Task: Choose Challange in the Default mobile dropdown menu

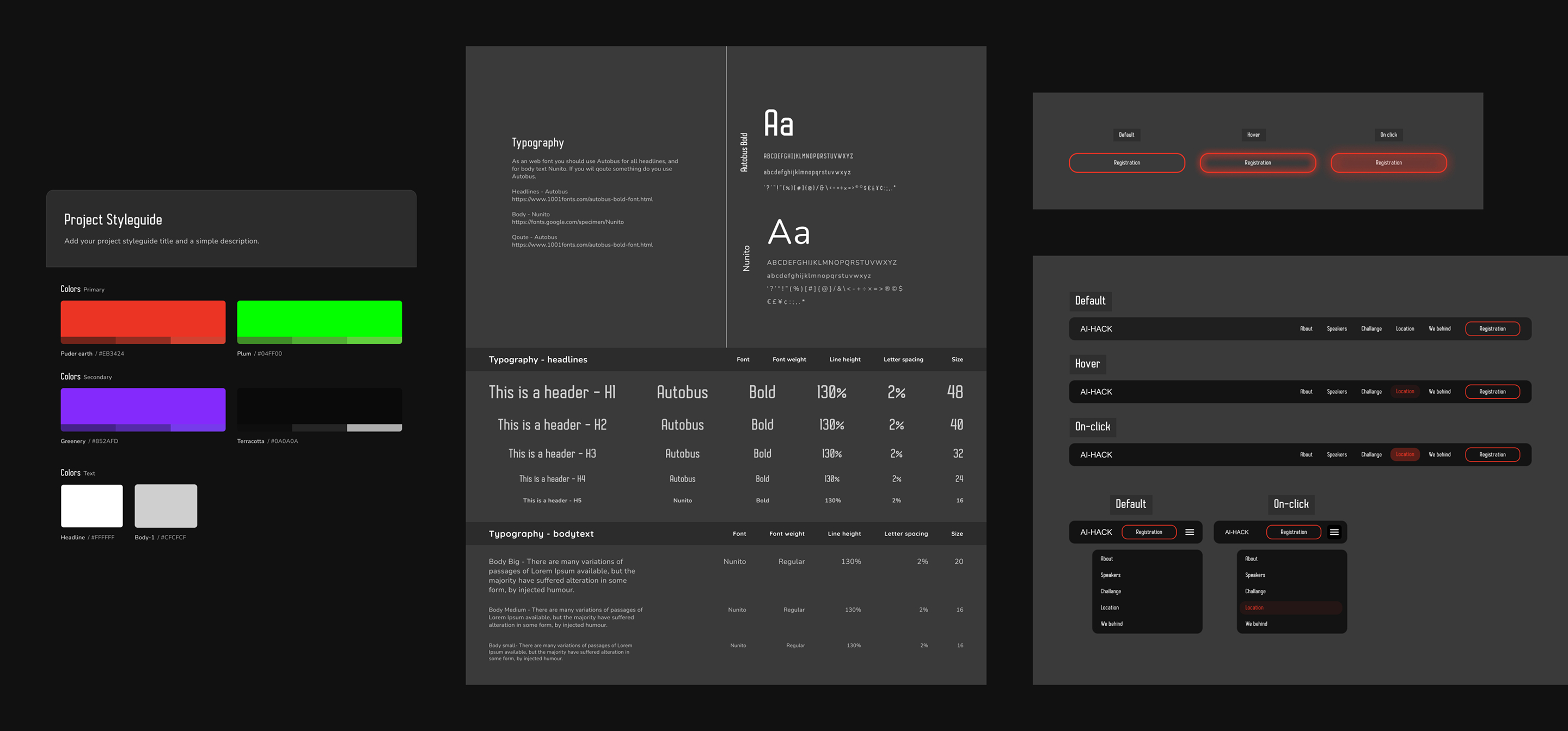Action: pyautogui.click(x=1110, y=592)
